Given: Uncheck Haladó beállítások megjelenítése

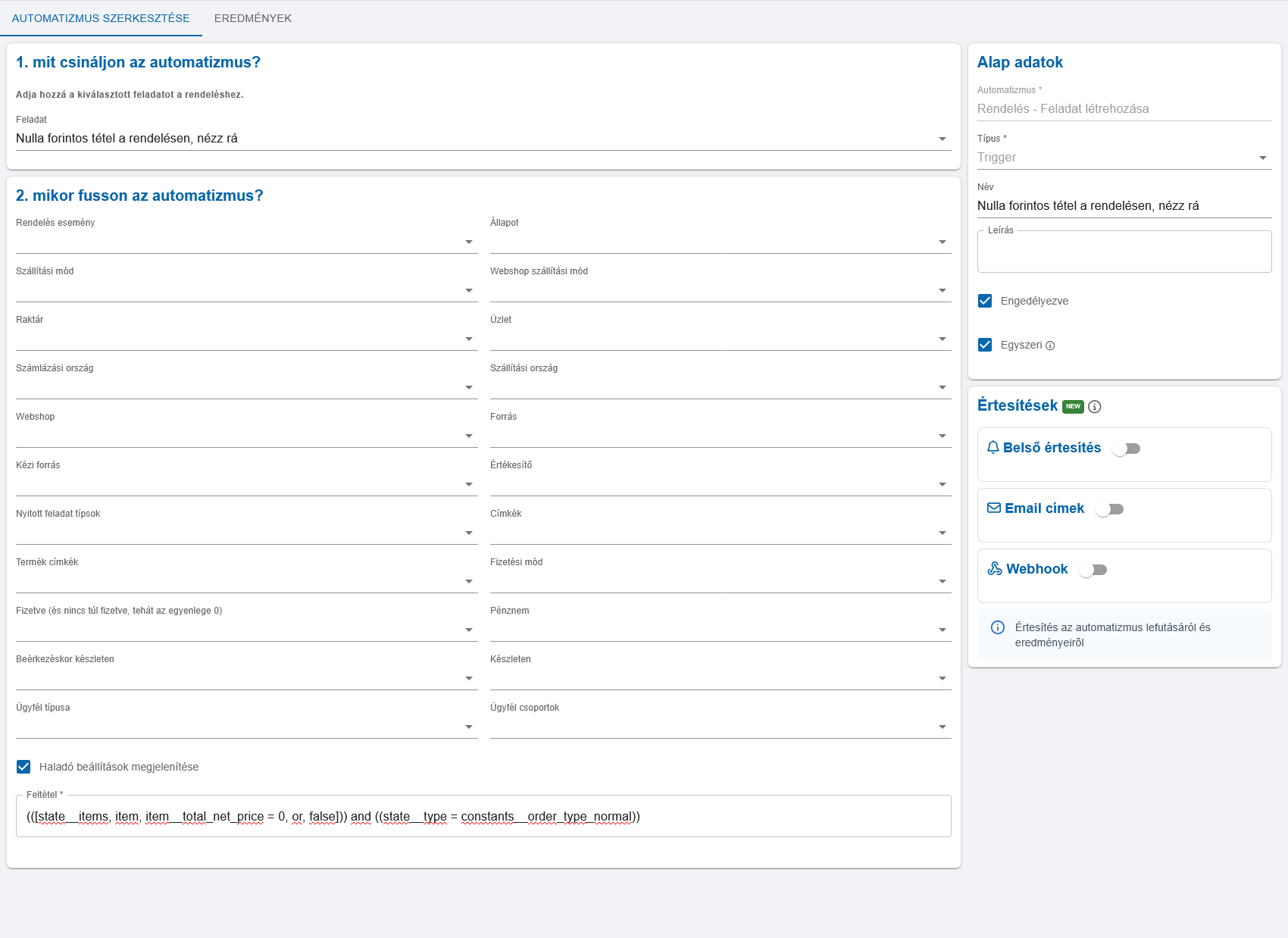Looking at the screenshot, I should click(23, 767).
